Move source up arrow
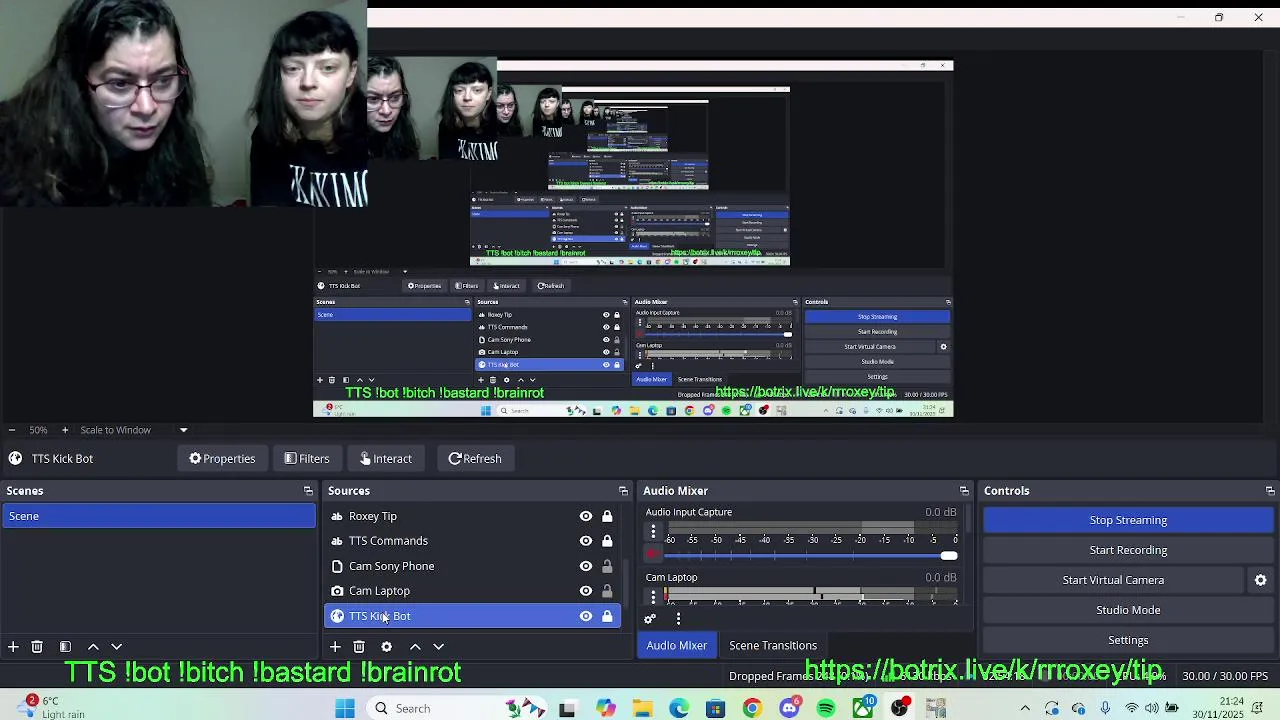 [x=415, y=647]
